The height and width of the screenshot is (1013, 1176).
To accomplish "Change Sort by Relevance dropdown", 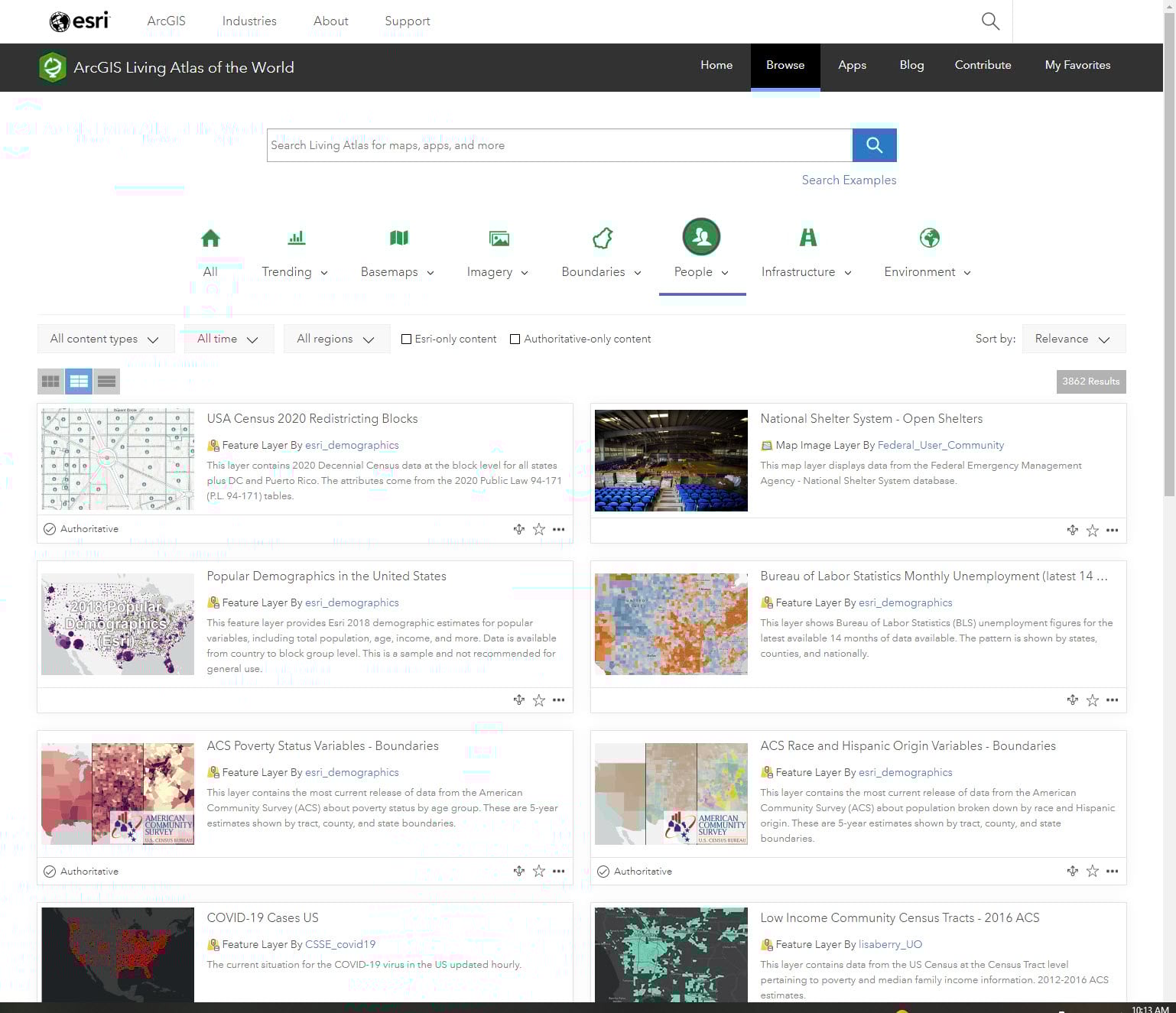I will click(1074, 339).
